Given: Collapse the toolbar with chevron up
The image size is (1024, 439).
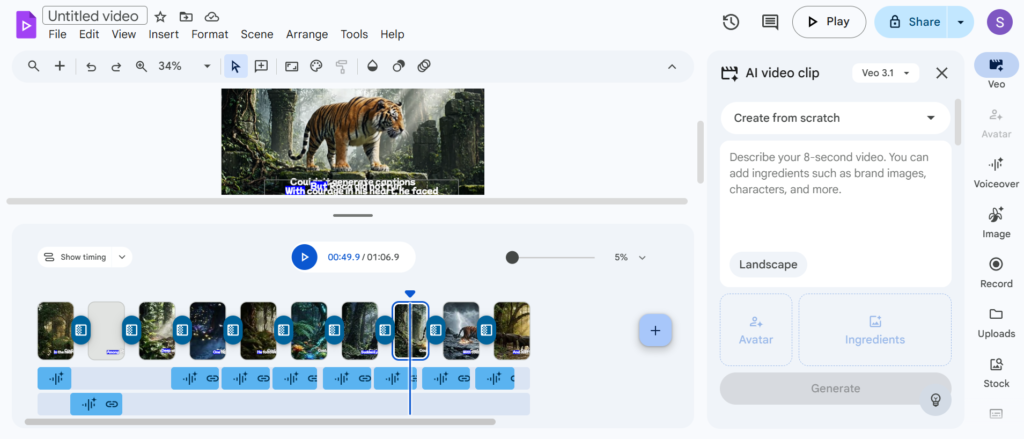Looking at the screenshot, I should [671, 66].
